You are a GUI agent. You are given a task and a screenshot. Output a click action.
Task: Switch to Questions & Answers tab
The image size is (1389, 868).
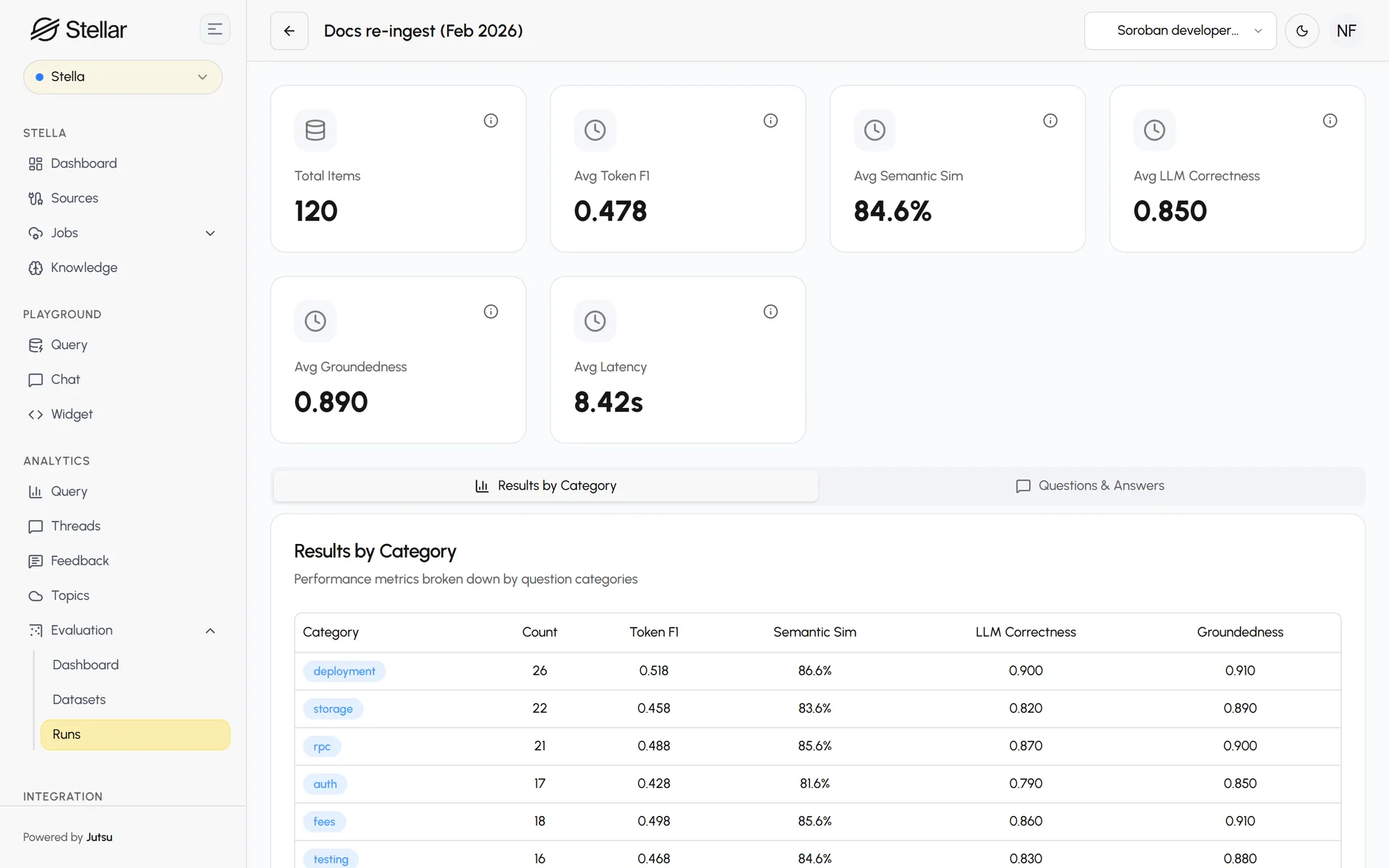point(1091,486)
